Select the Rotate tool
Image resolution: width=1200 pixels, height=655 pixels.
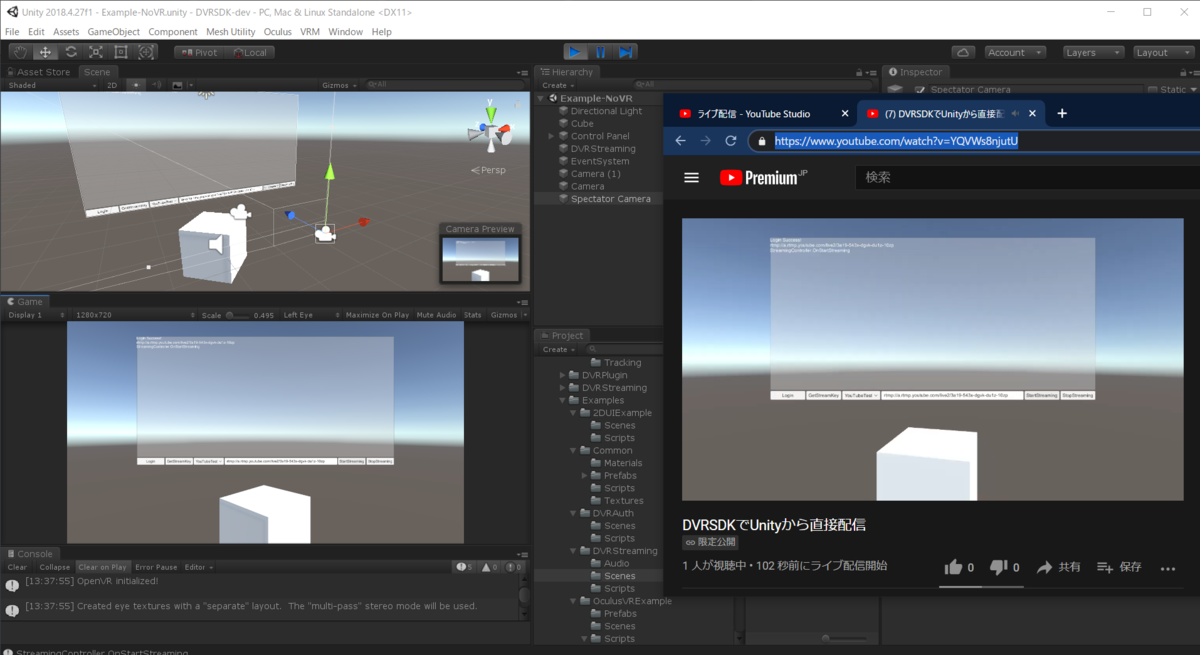(70, 51)
